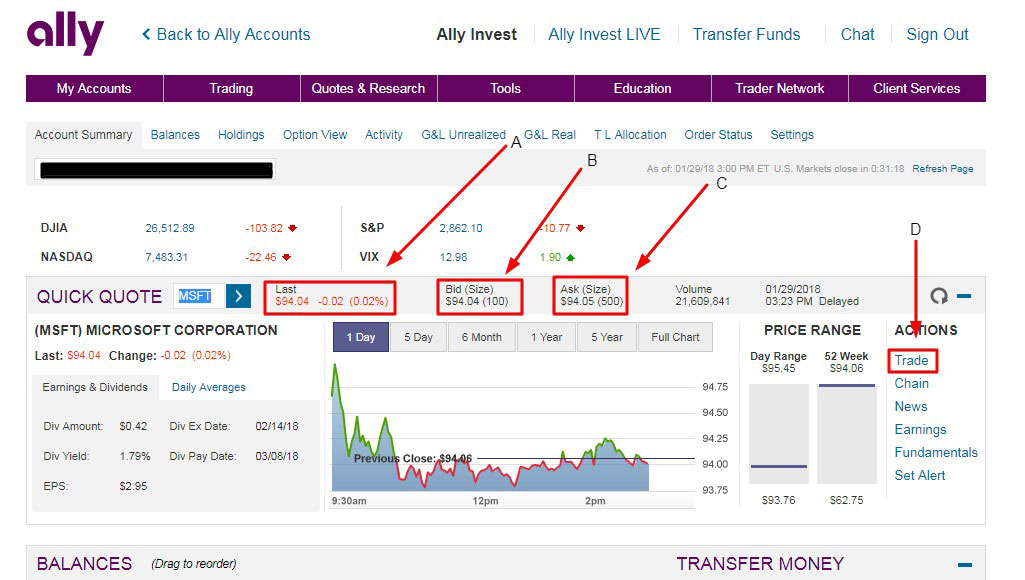The width and height of the screenshot is (1025, 580).
Task: Collapse the Balances and Transfer Money section
Action: (964, 564)
